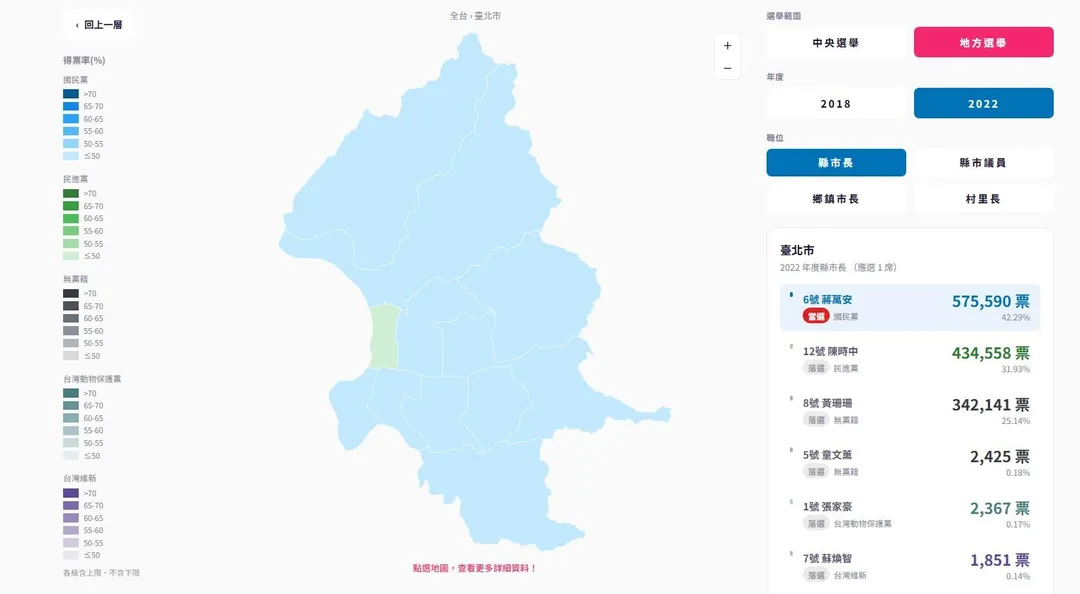1080x594 pixels.
Task: Select the 地方選舉 election scope
Action: tap(984, 43)
